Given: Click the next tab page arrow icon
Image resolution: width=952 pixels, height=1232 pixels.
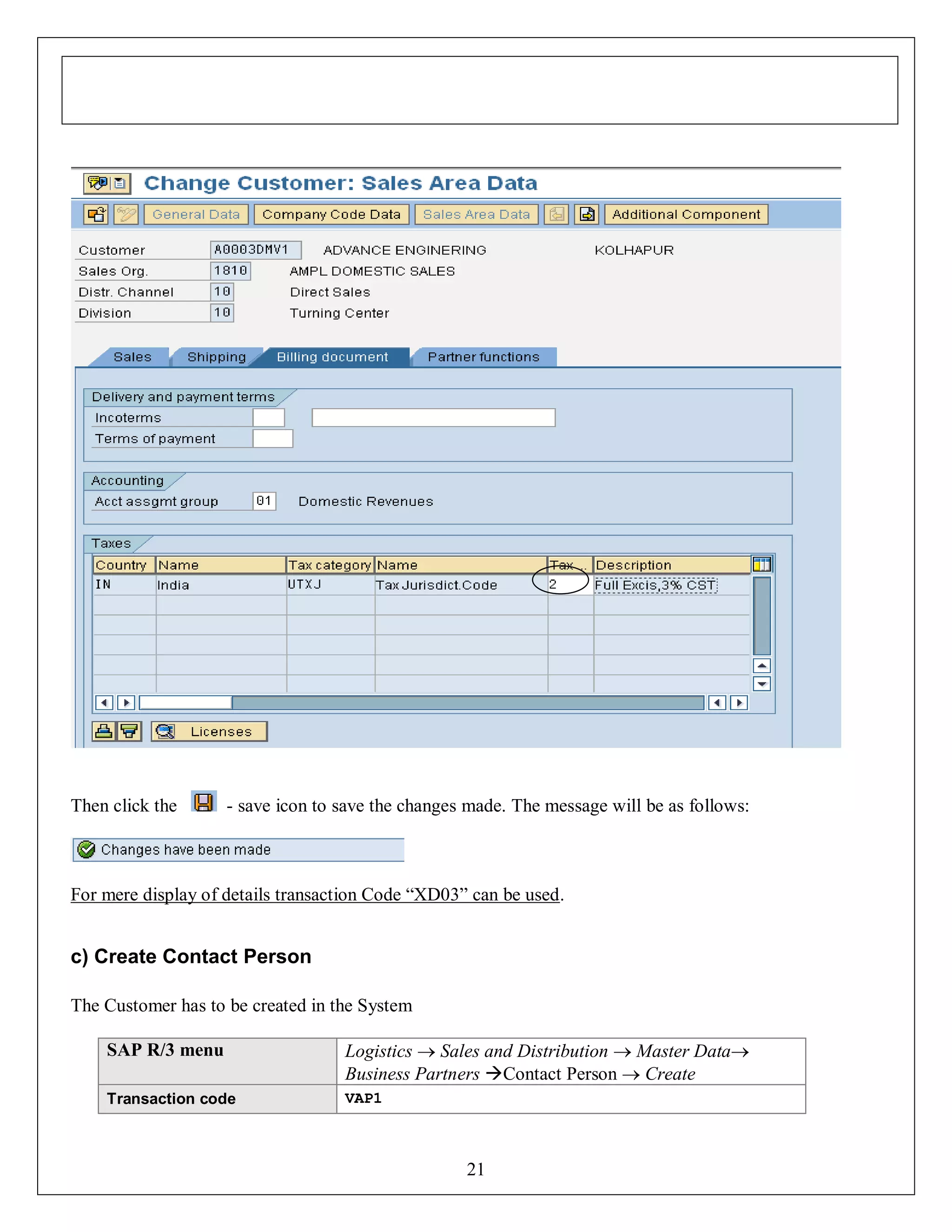Looking at the screenshot, I should pos(587,214).
